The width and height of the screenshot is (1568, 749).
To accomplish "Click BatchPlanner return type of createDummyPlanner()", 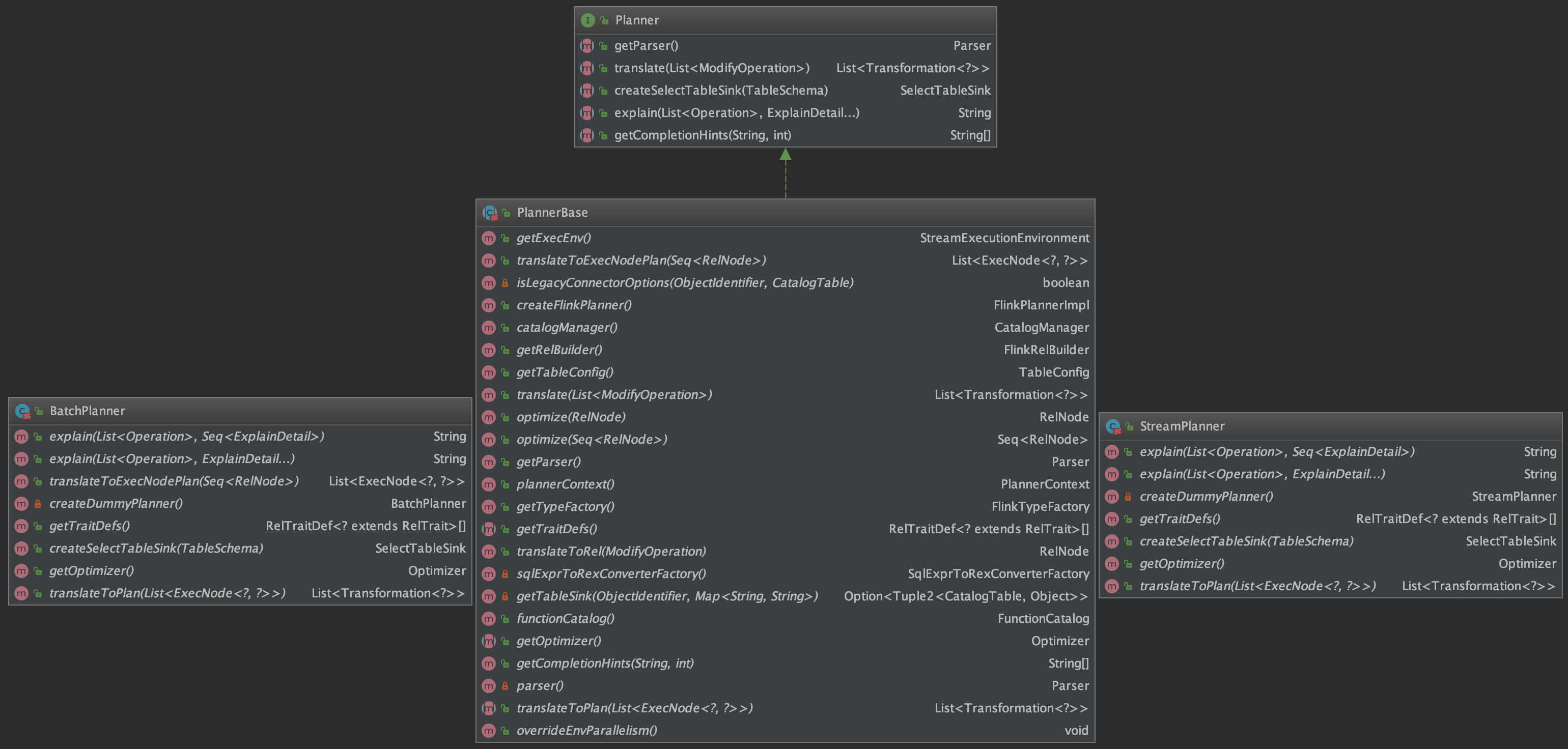I will click(429, 504).
